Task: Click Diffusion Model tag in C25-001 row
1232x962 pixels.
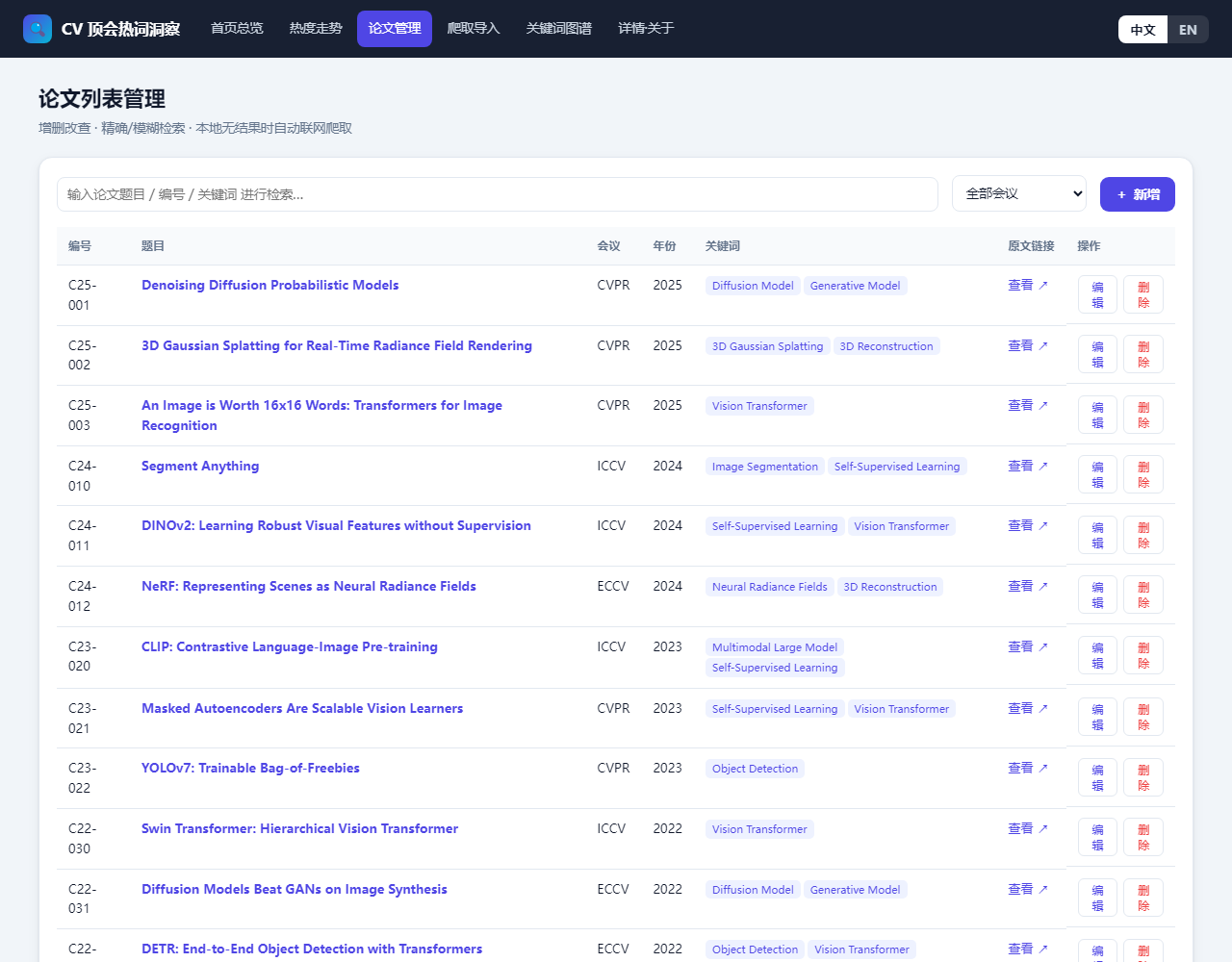Action: [x=753, y=286]
